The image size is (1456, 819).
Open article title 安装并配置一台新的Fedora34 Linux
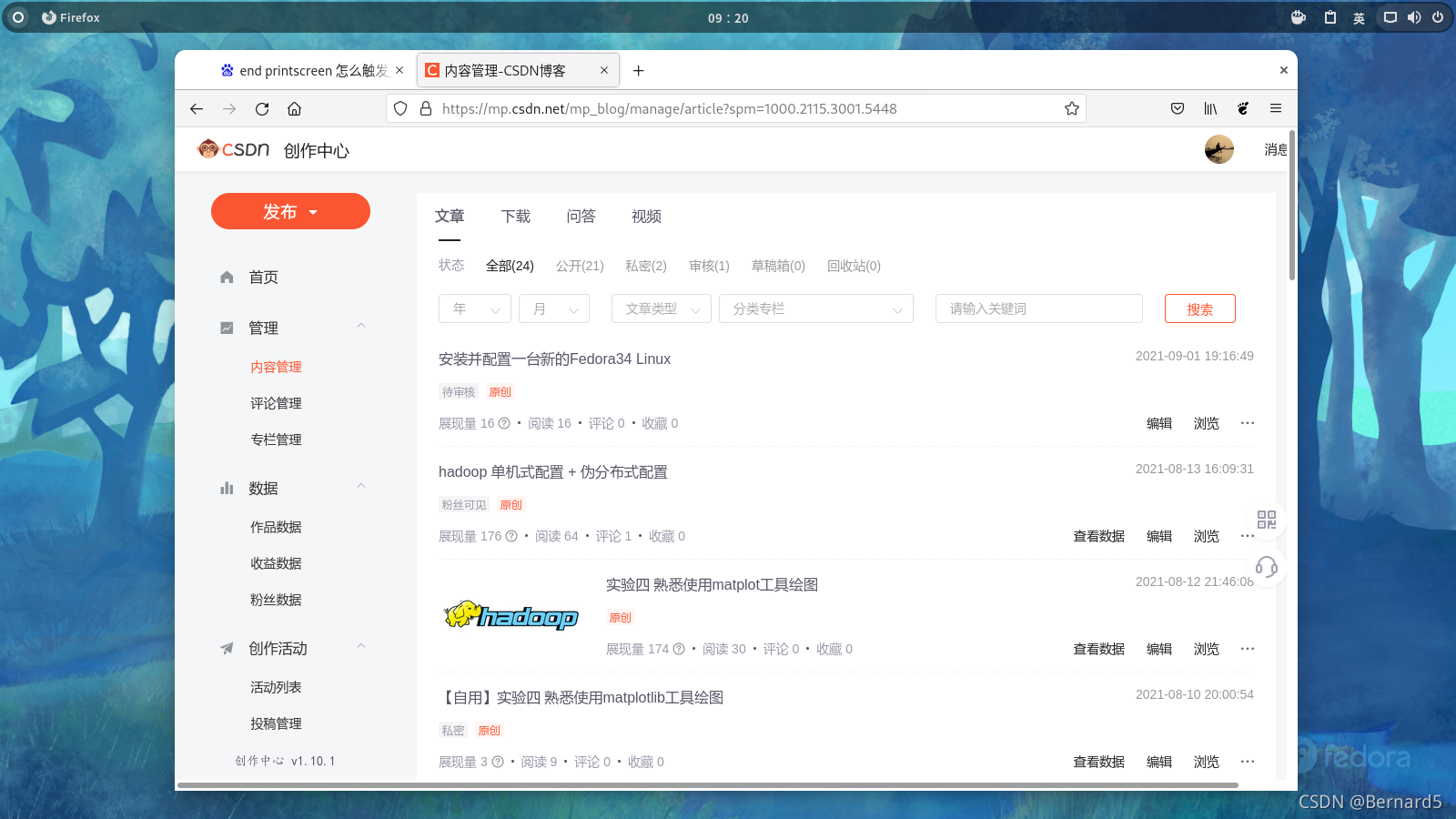click(554, 359)
